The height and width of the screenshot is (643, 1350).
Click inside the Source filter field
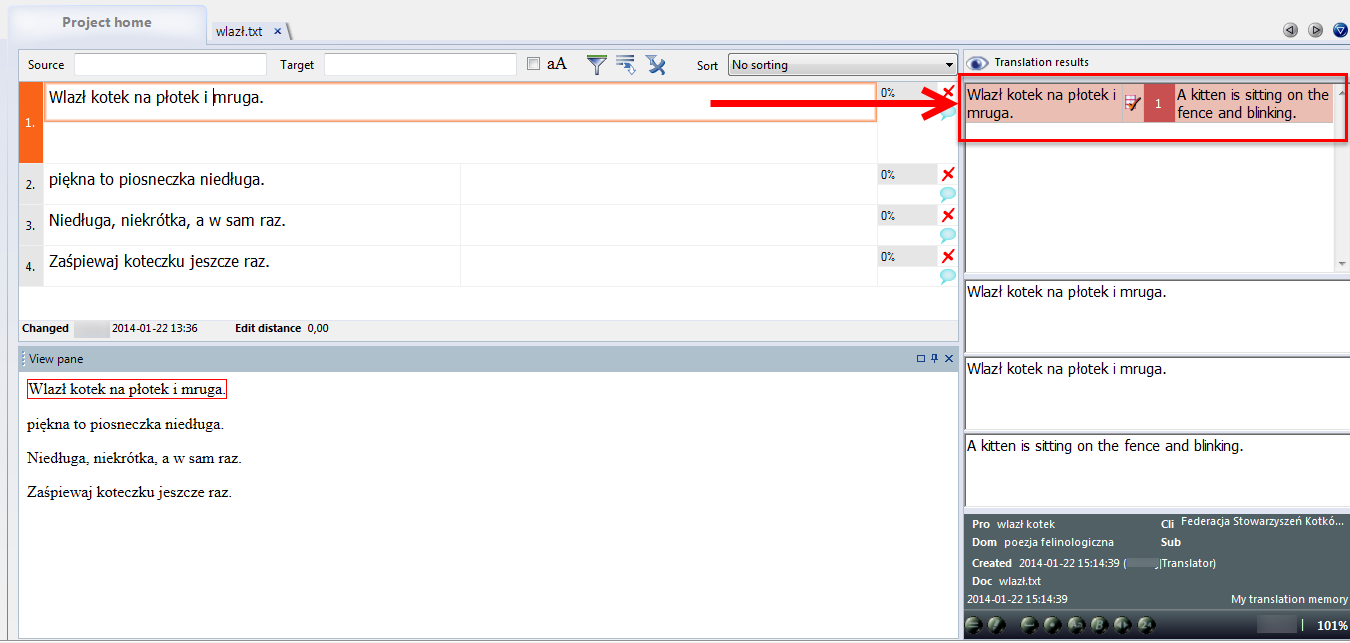tap(168, 63)
